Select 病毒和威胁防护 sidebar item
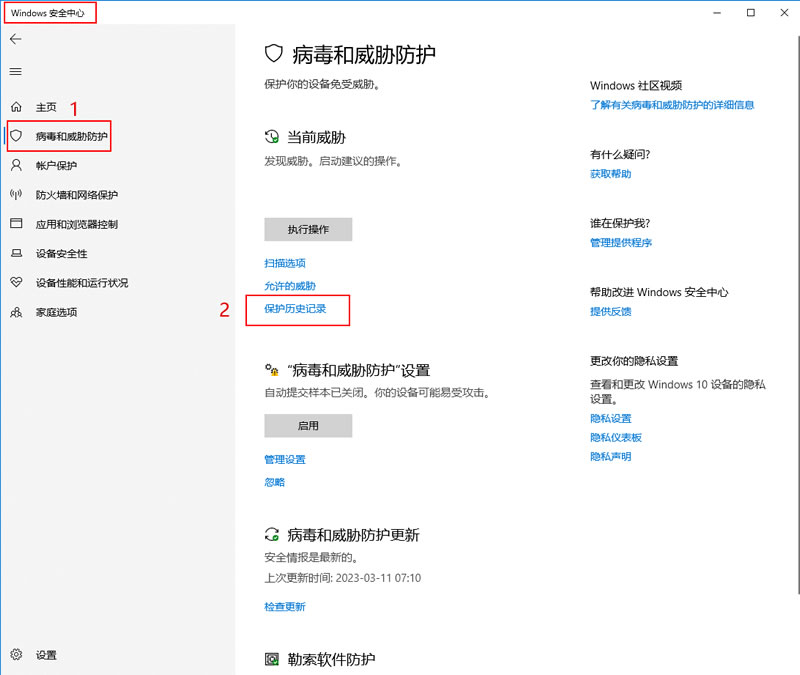800x675 pixels. pyautogui.click(x=71, y=136)
